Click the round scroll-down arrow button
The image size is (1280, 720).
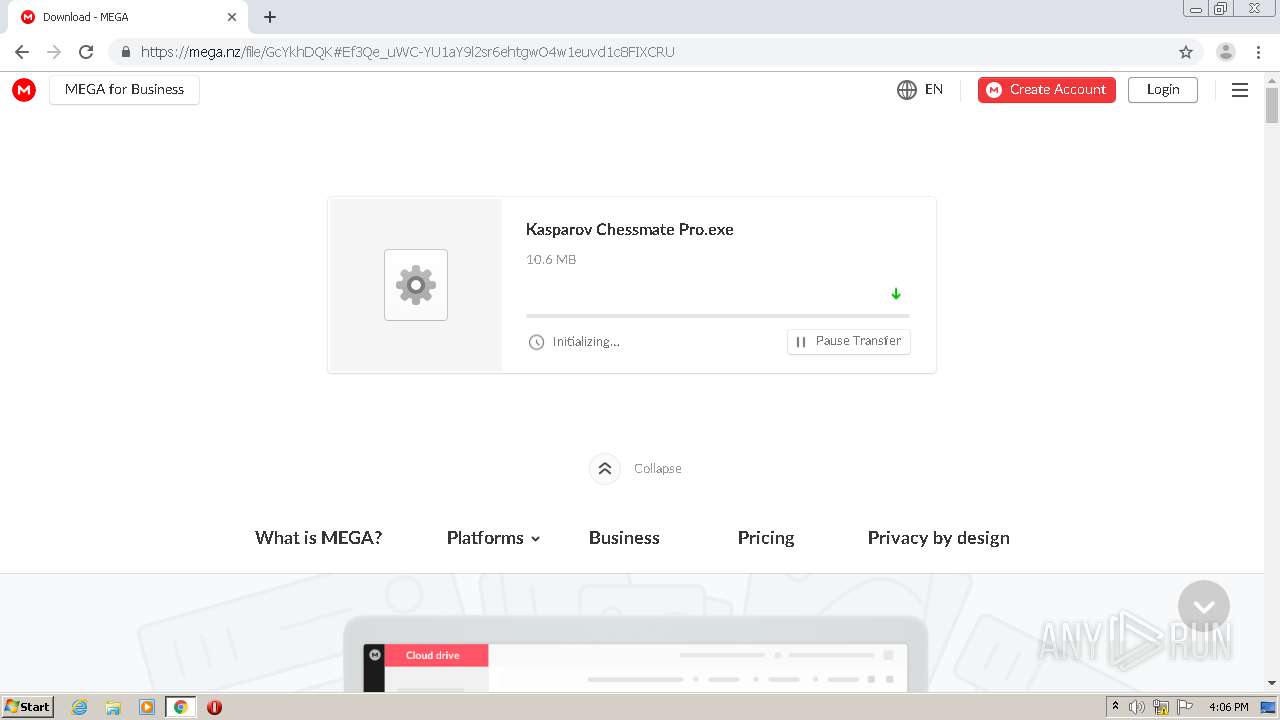click(x=1204, y=606)
